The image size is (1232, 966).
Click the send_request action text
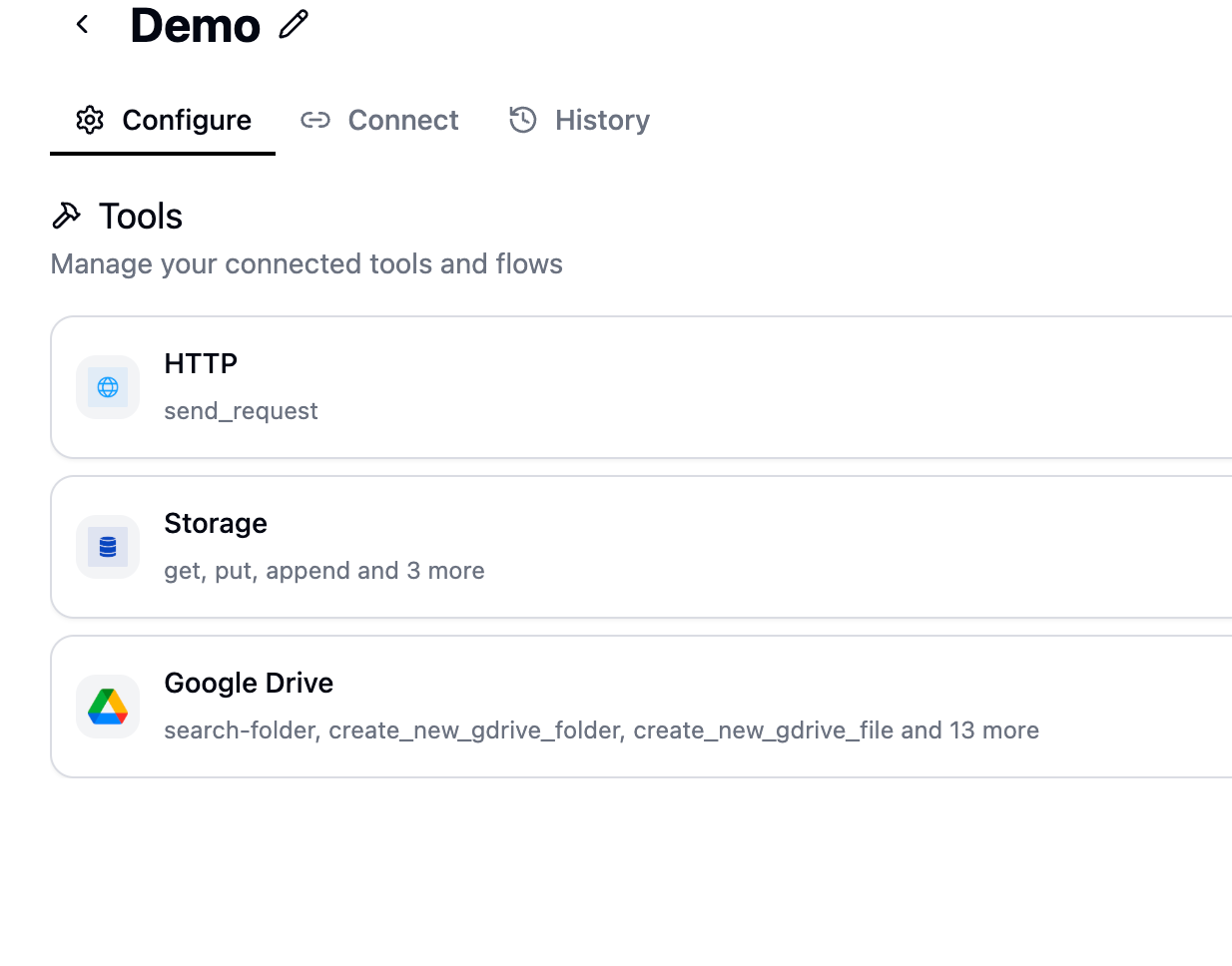pyautogui.click(x=241, y=411)
